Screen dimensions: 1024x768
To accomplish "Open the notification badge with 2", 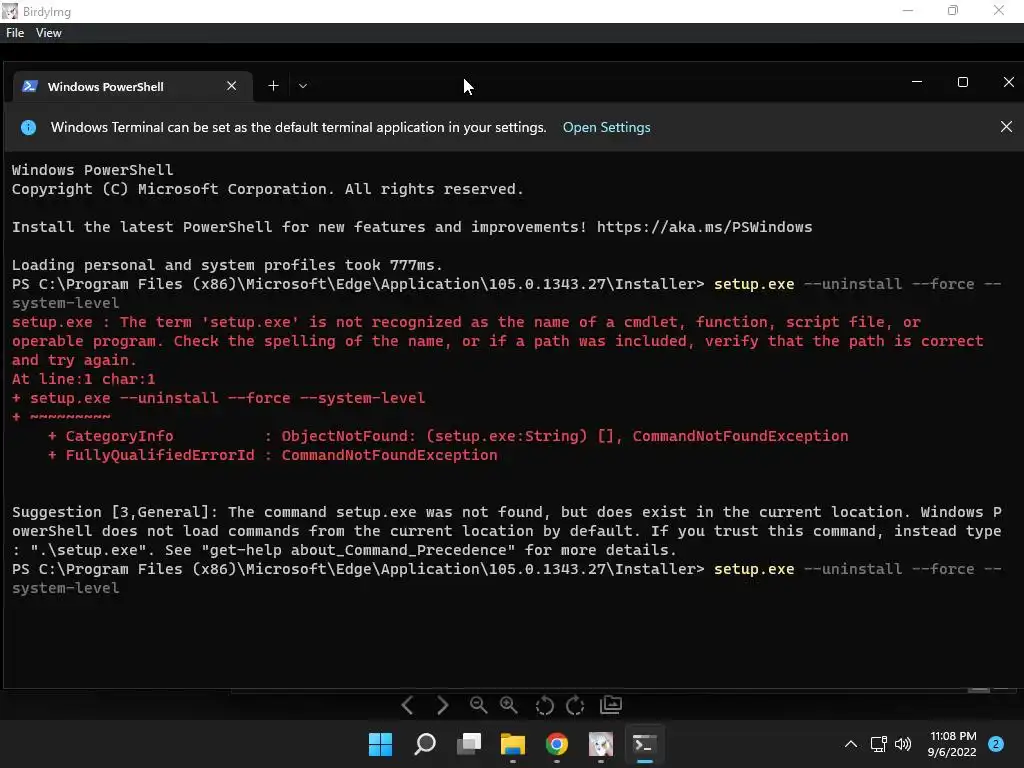I will point(995,744).
